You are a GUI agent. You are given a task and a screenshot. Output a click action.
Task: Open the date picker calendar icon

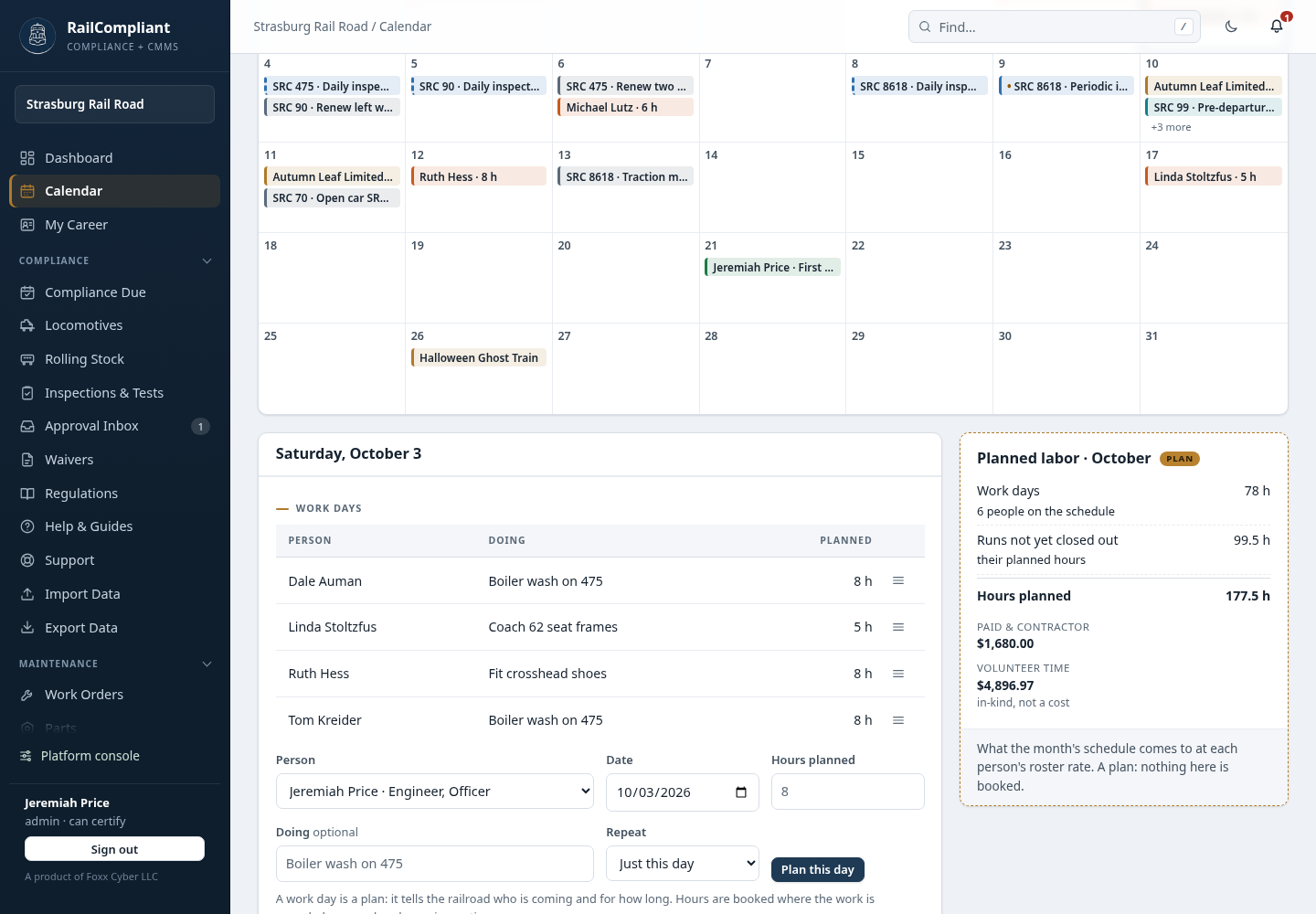click(741, 792)
